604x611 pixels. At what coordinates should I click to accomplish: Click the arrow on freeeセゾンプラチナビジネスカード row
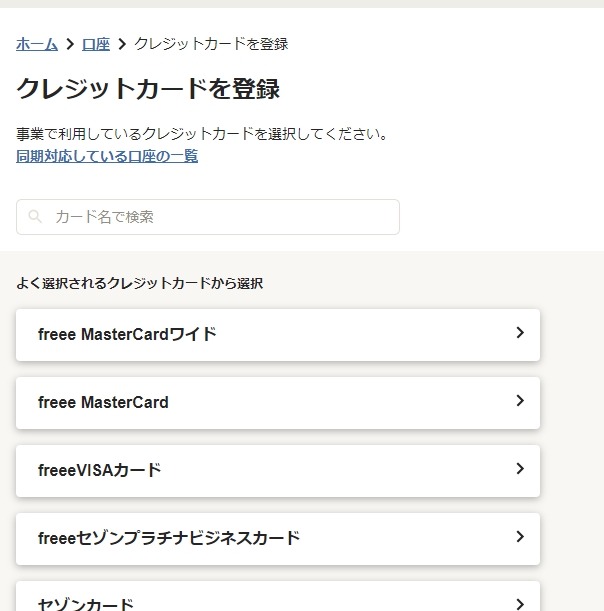coord(520,537)
